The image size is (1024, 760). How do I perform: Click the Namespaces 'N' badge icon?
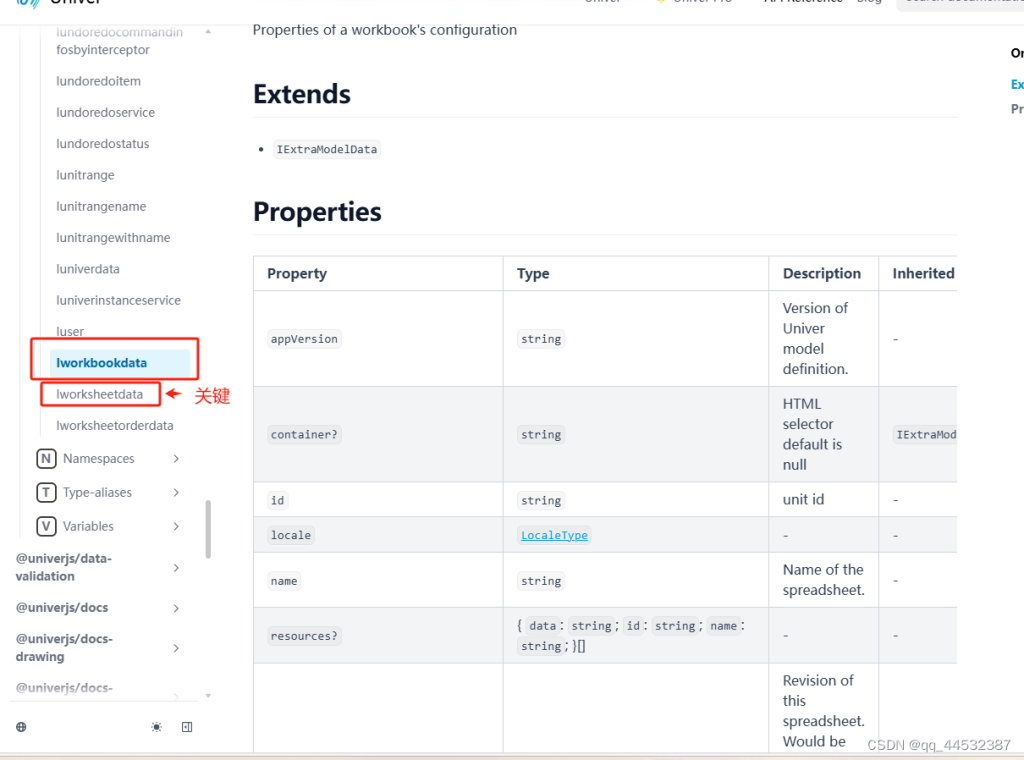click(46, 459)
